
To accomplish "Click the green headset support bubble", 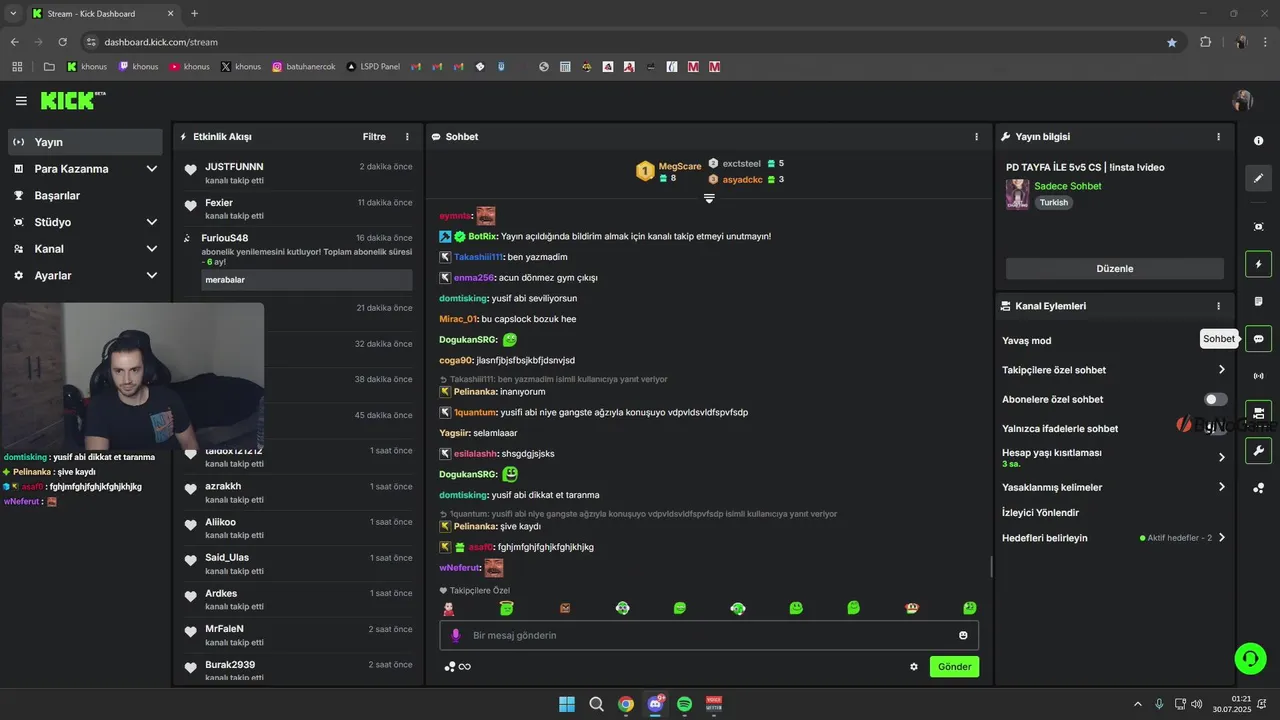I will coord(1250,658).
